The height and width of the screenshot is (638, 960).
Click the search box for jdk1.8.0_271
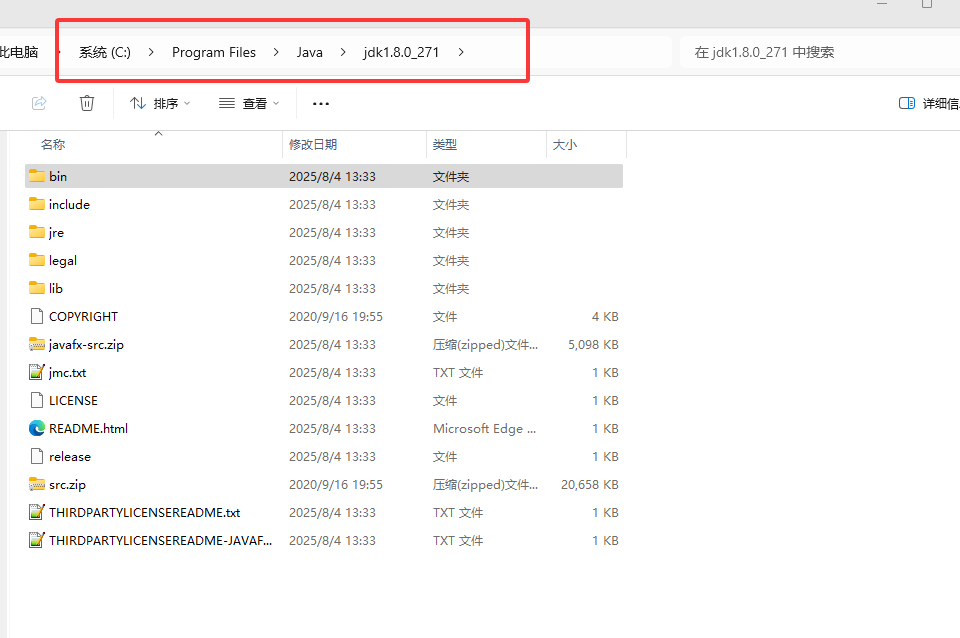point(820,53)
